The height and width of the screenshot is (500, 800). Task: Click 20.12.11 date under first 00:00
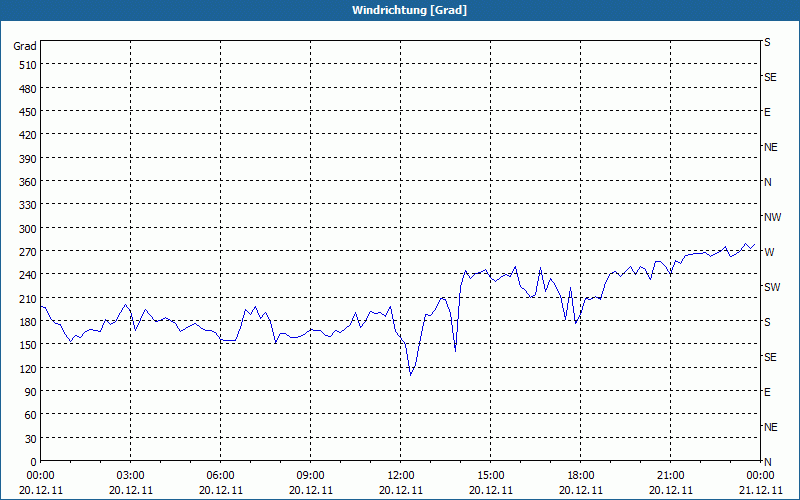[41, 490]
